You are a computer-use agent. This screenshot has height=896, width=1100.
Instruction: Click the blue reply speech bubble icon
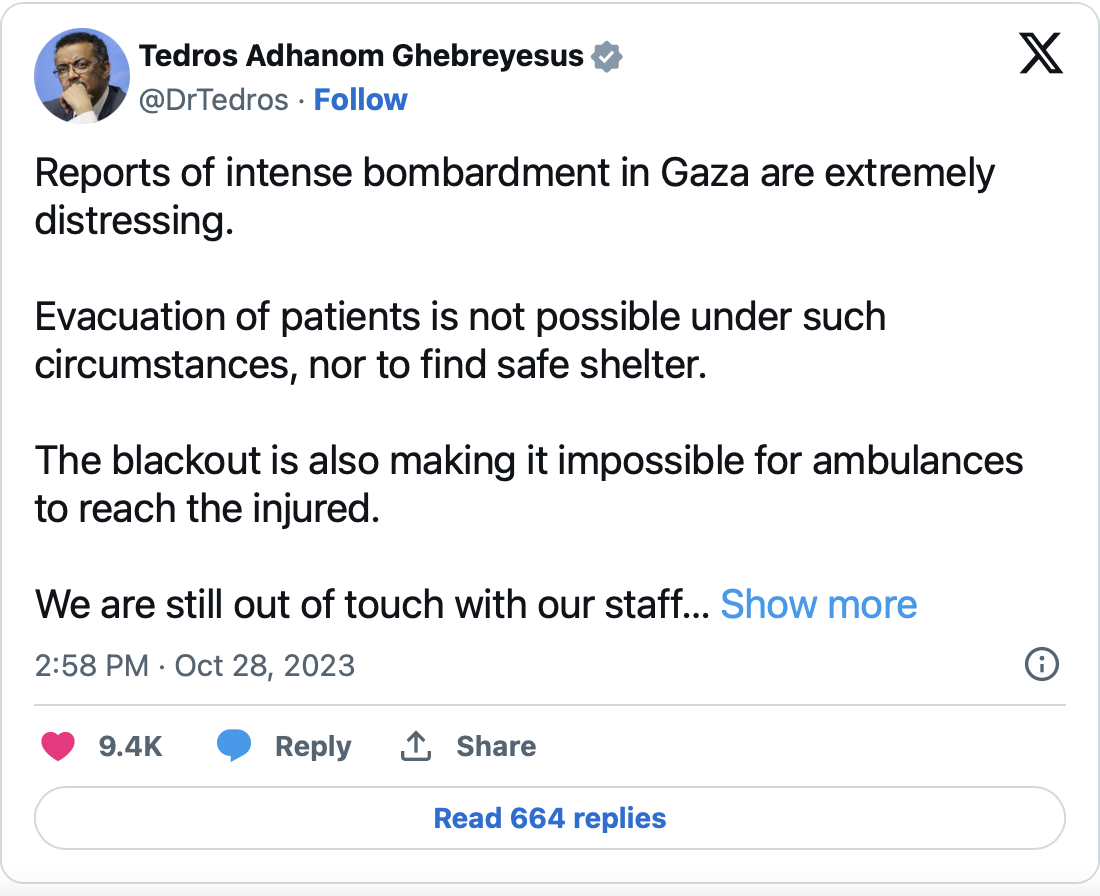coord(234,746)
